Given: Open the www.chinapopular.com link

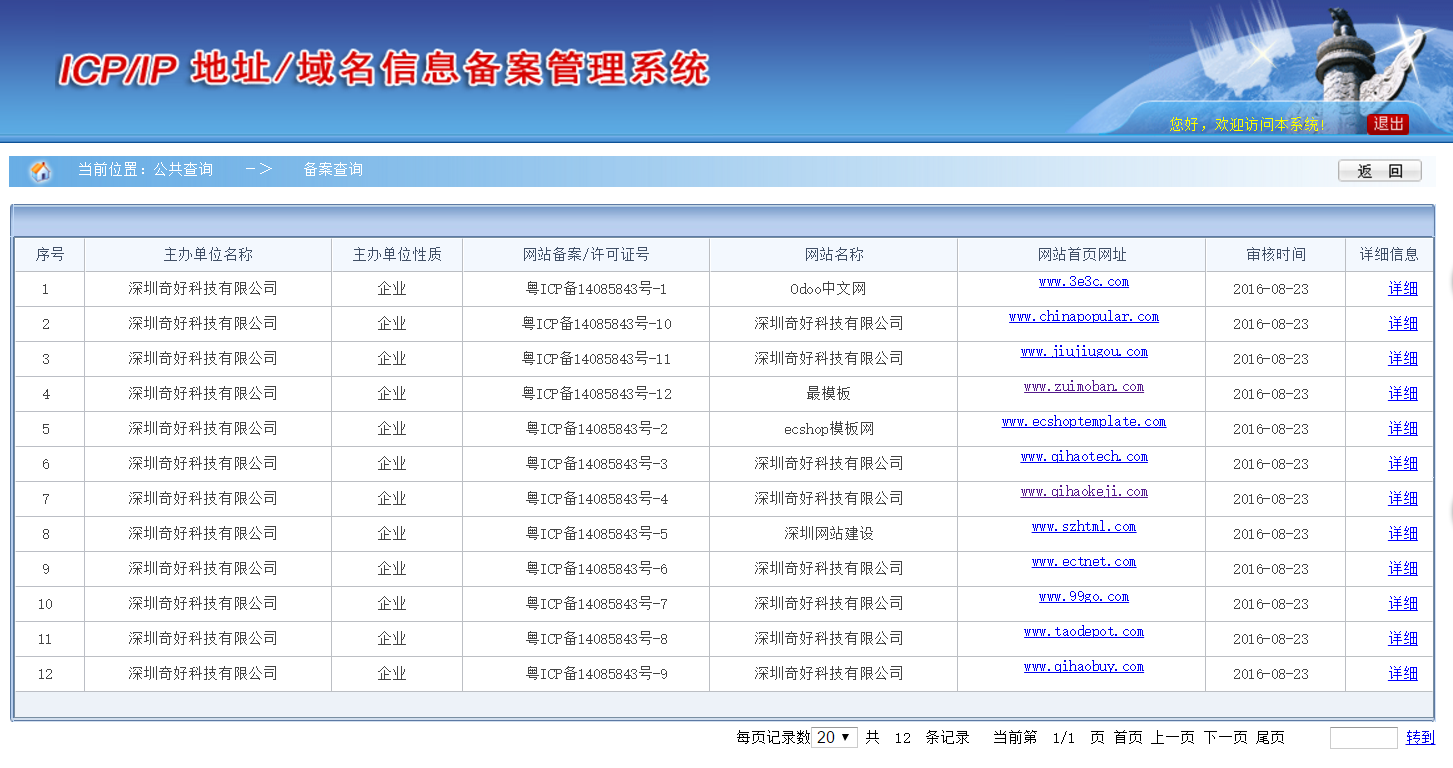Looking at the screenshot, I should coord(1084,317).
